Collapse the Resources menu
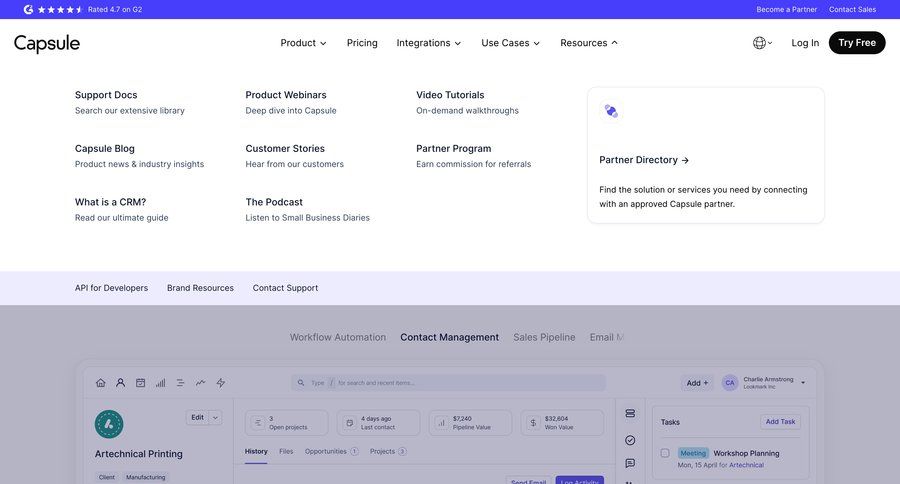900x484 pixels. click(x=588, y=43)
